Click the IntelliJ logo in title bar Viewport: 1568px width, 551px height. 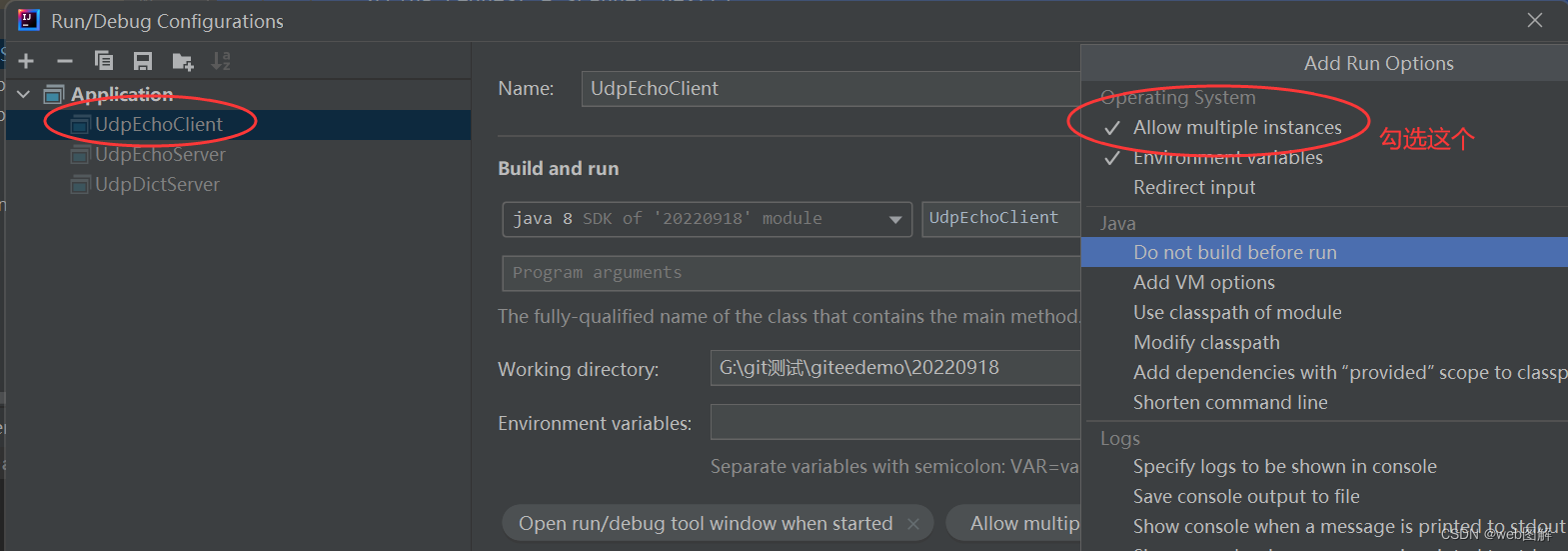pos(28,20)
